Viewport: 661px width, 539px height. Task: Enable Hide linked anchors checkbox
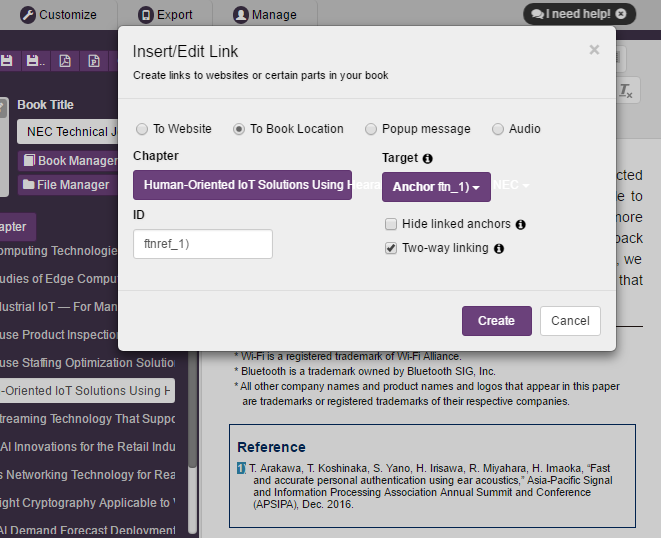point(391,224)
